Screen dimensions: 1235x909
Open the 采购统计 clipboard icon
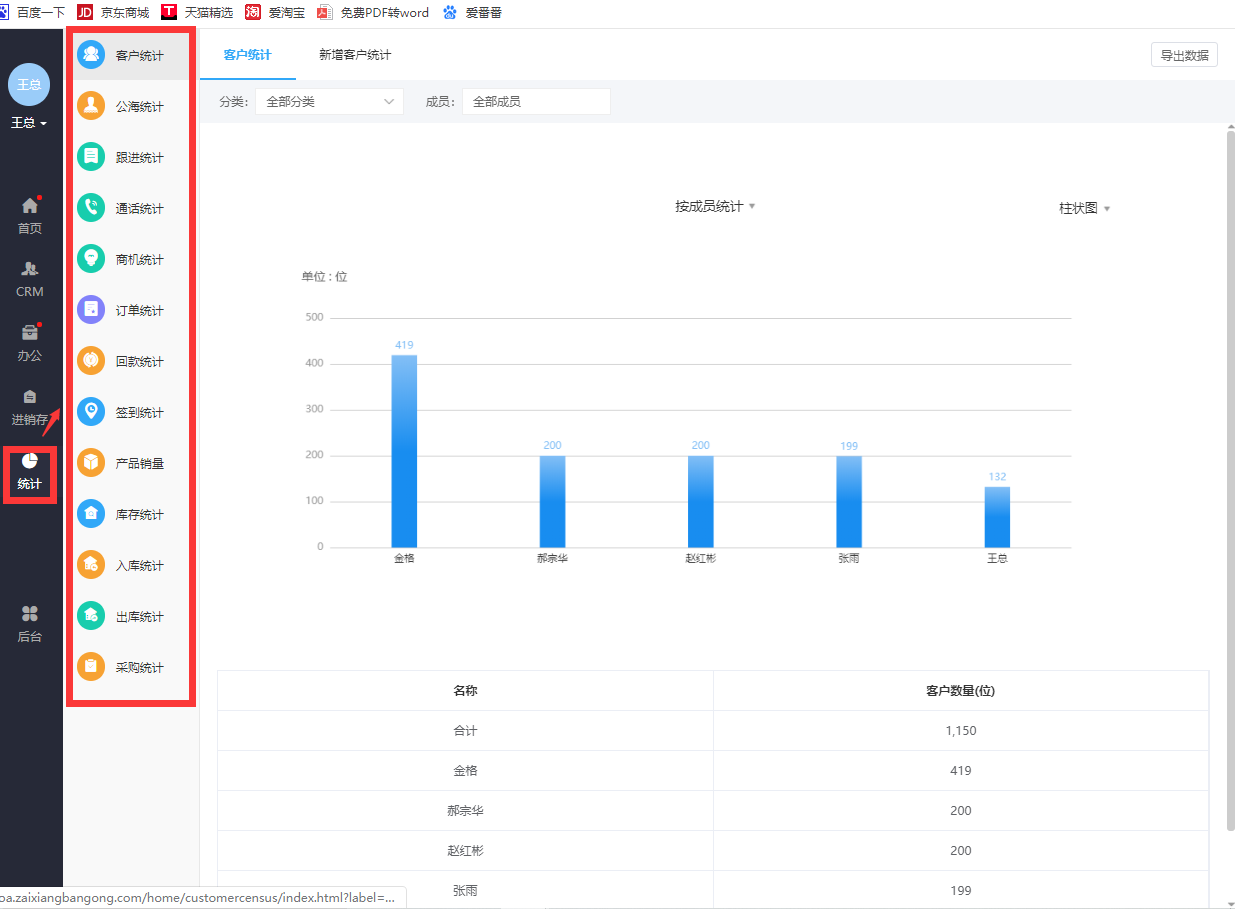click(91, 667)
